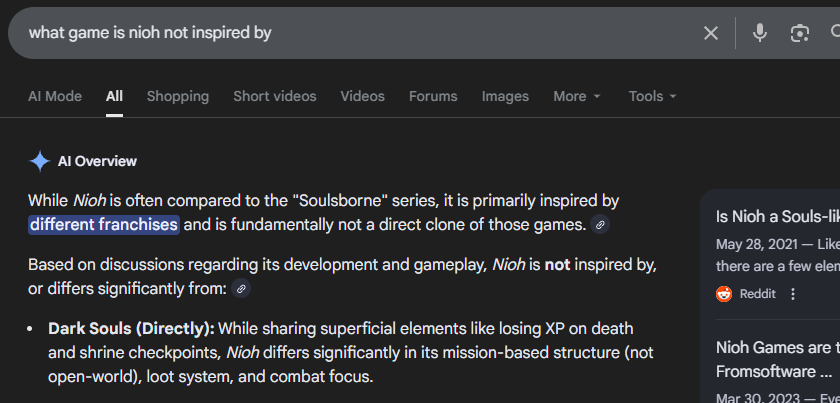The image size is (840, 403).
Task: Open the source link icon after "differs significantly from:"
Action: 241,289
